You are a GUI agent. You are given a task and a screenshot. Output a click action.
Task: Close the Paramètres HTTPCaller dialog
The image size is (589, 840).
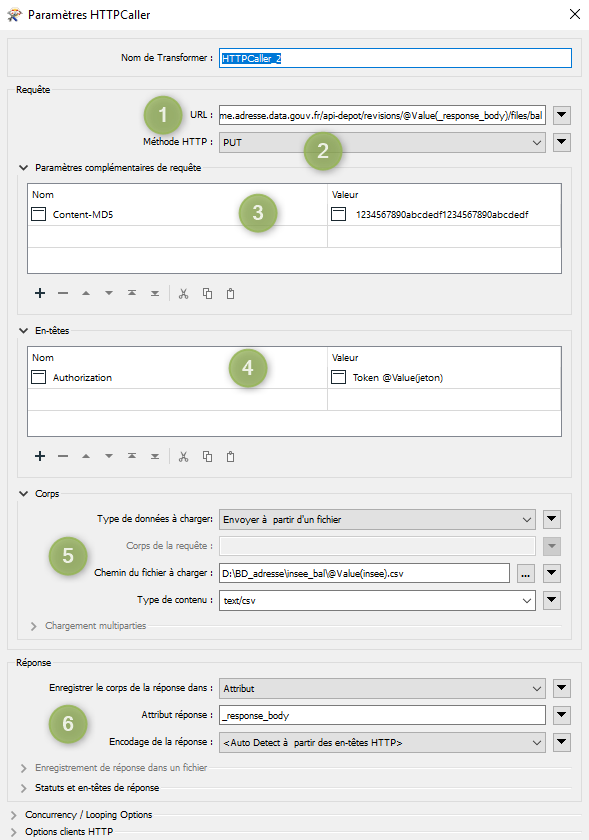pyautogui.click(x=575, y=14)
